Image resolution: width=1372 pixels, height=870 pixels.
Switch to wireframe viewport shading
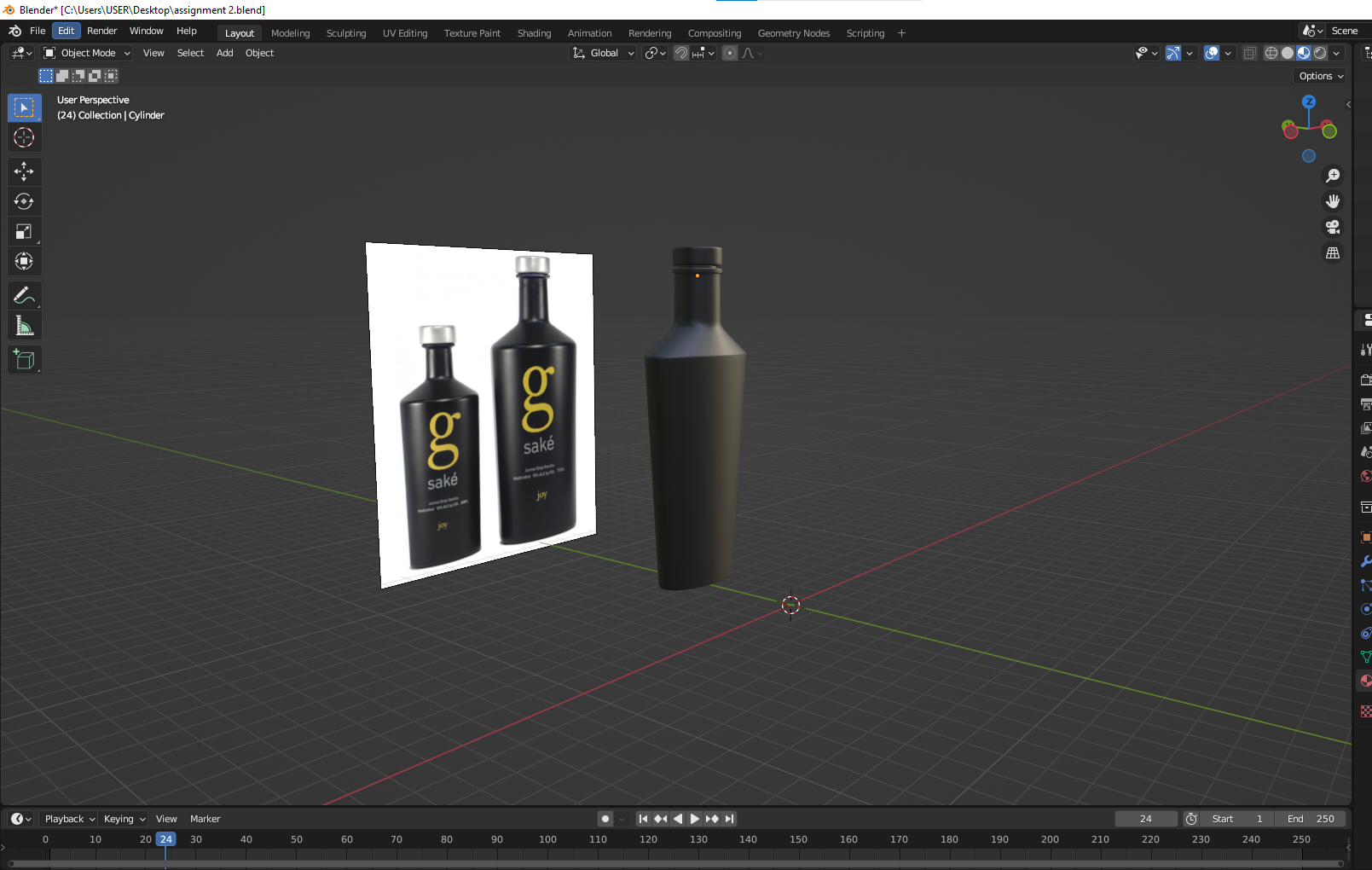(1271, 53)
